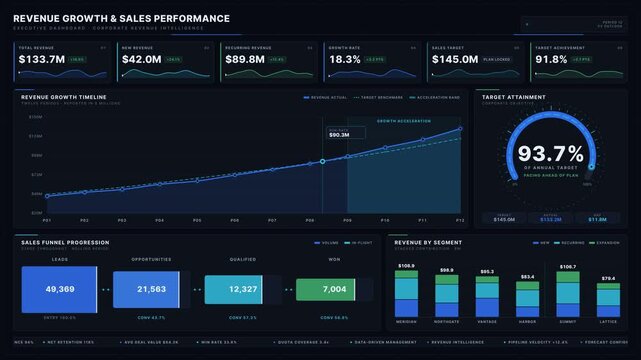
Task: Click the Plan Locked badge
Action: (x=497, y=60)
